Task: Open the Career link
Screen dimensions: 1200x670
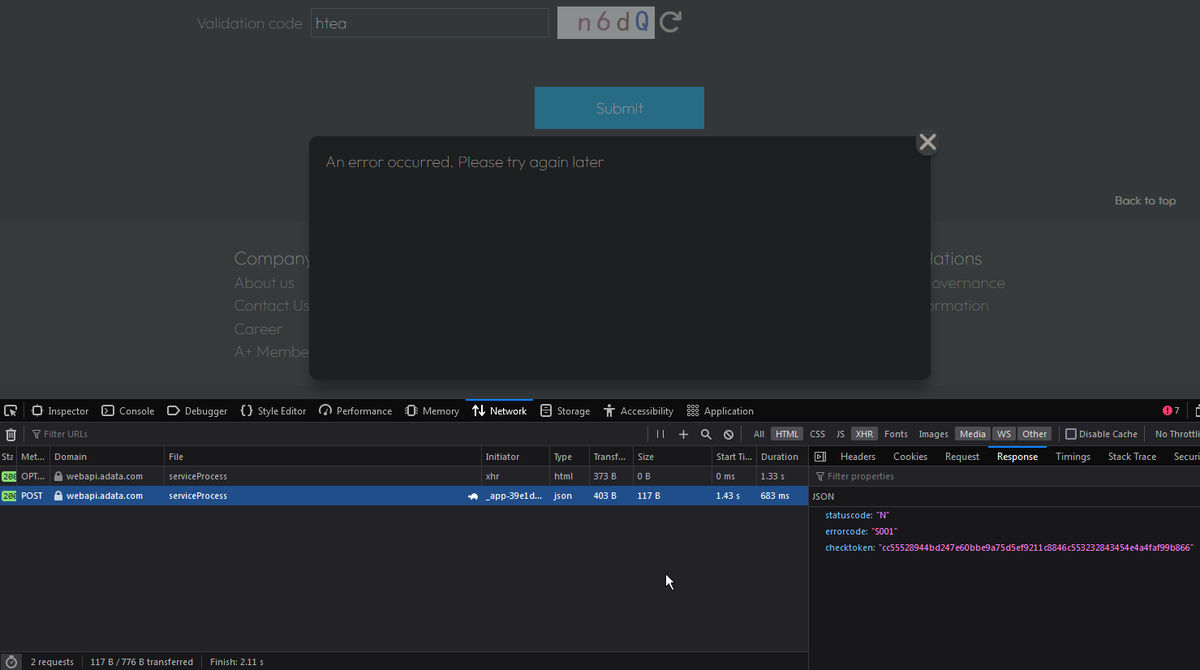Action: pos(258,329)
